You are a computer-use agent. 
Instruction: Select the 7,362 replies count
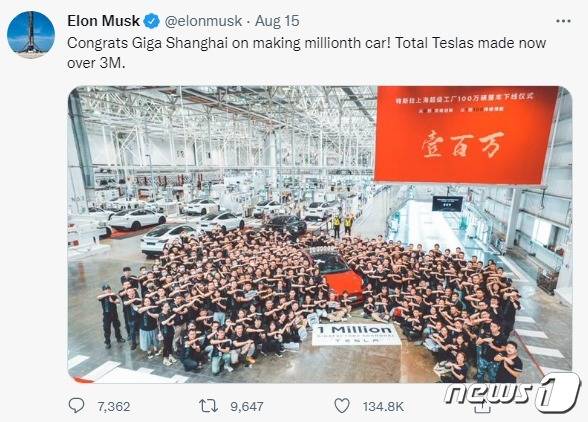114,407
